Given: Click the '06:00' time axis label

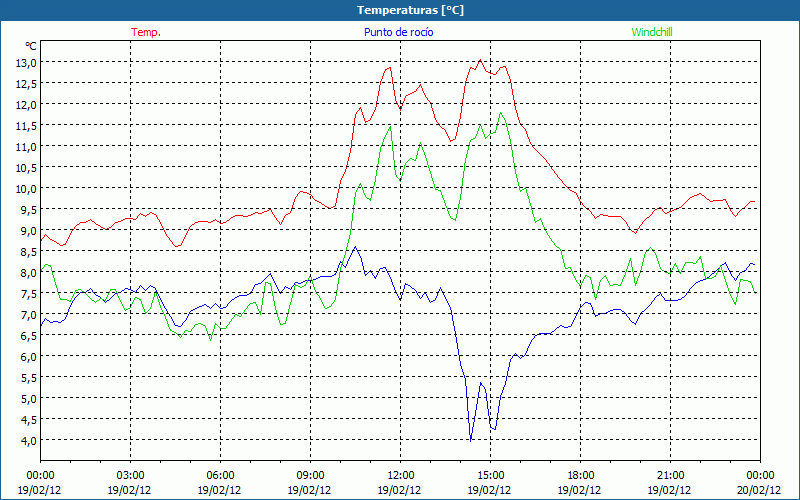Looking at the screenshot, I should (x=220, y=476).
